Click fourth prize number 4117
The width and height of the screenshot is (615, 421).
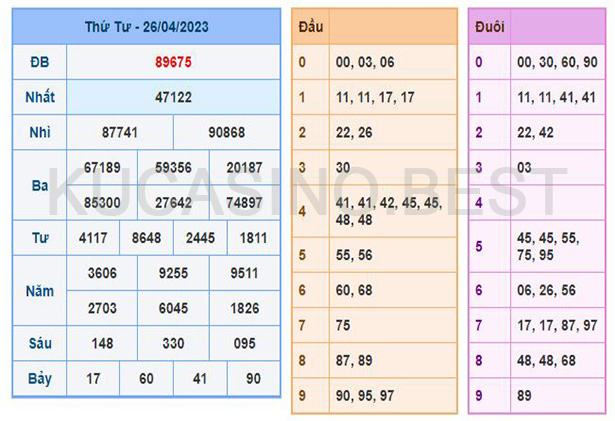(93, 238)
